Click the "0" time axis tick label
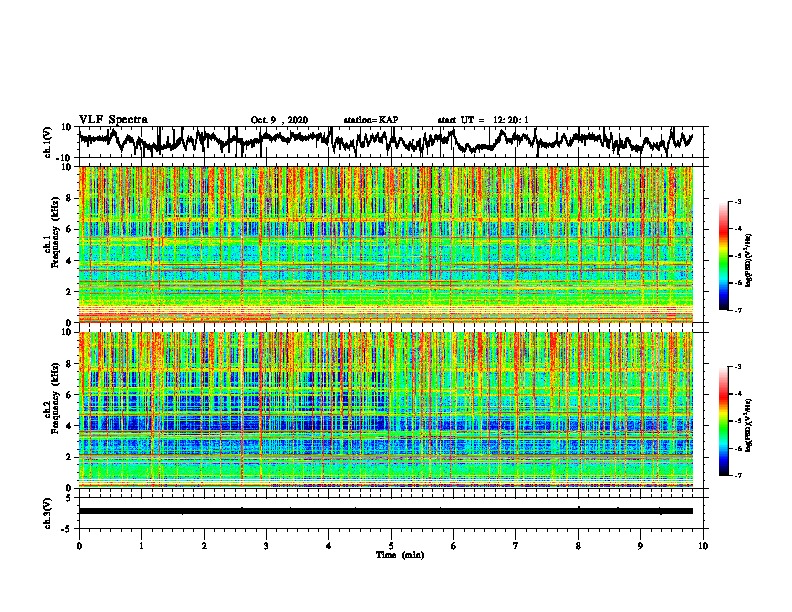Viewport: 792px width, 612px height. coord(79,546)
